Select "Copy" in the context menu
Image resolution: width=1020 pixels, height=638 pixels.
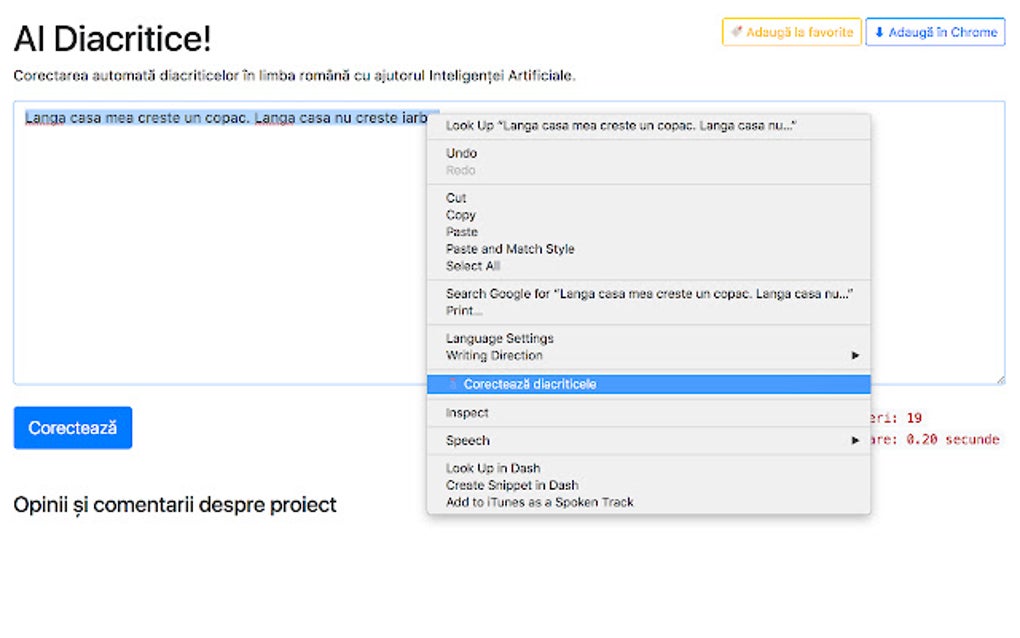[460, 214]
